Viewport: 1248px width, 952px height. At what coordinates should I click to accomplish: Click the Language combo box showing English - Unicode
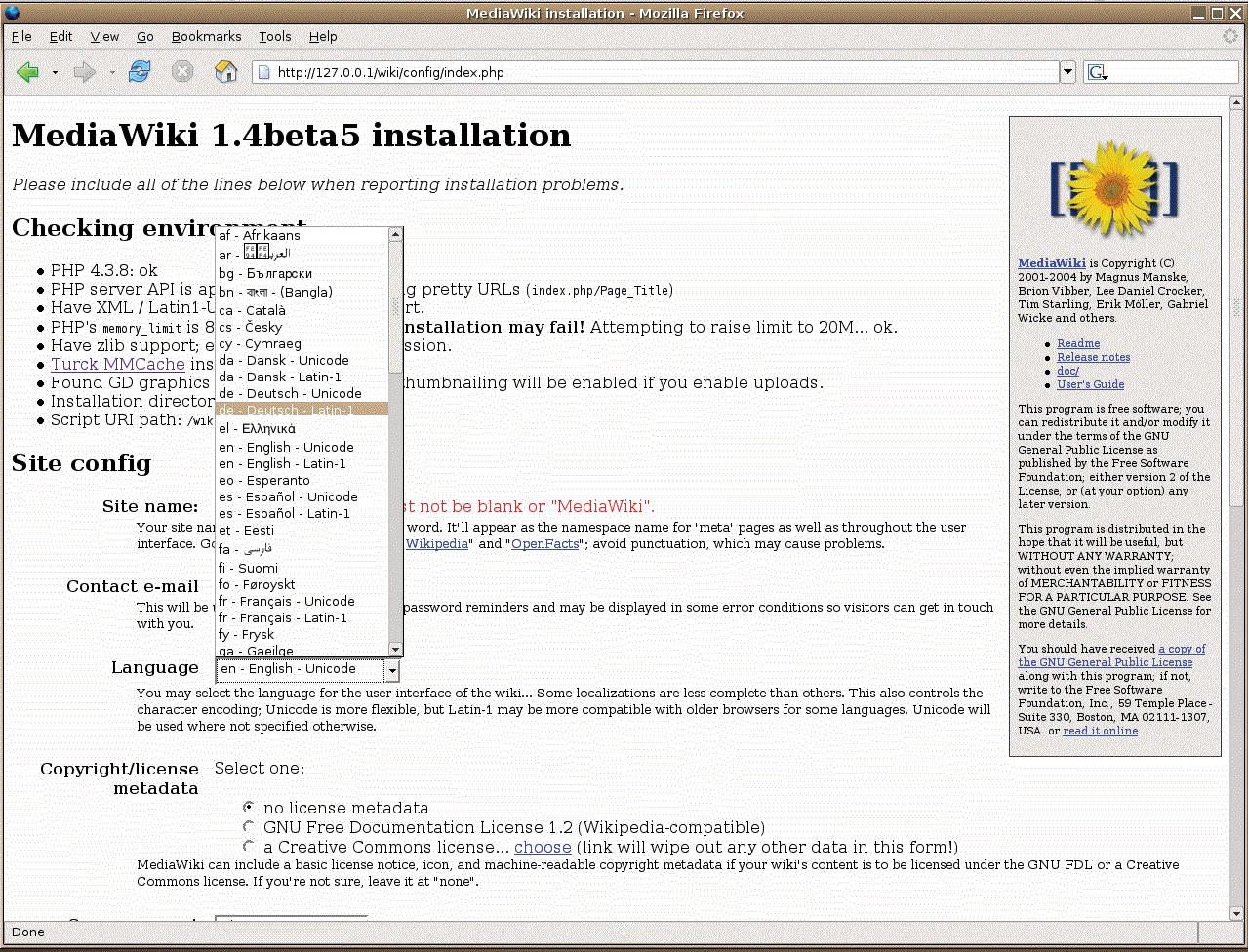click(x=307, y=669)
